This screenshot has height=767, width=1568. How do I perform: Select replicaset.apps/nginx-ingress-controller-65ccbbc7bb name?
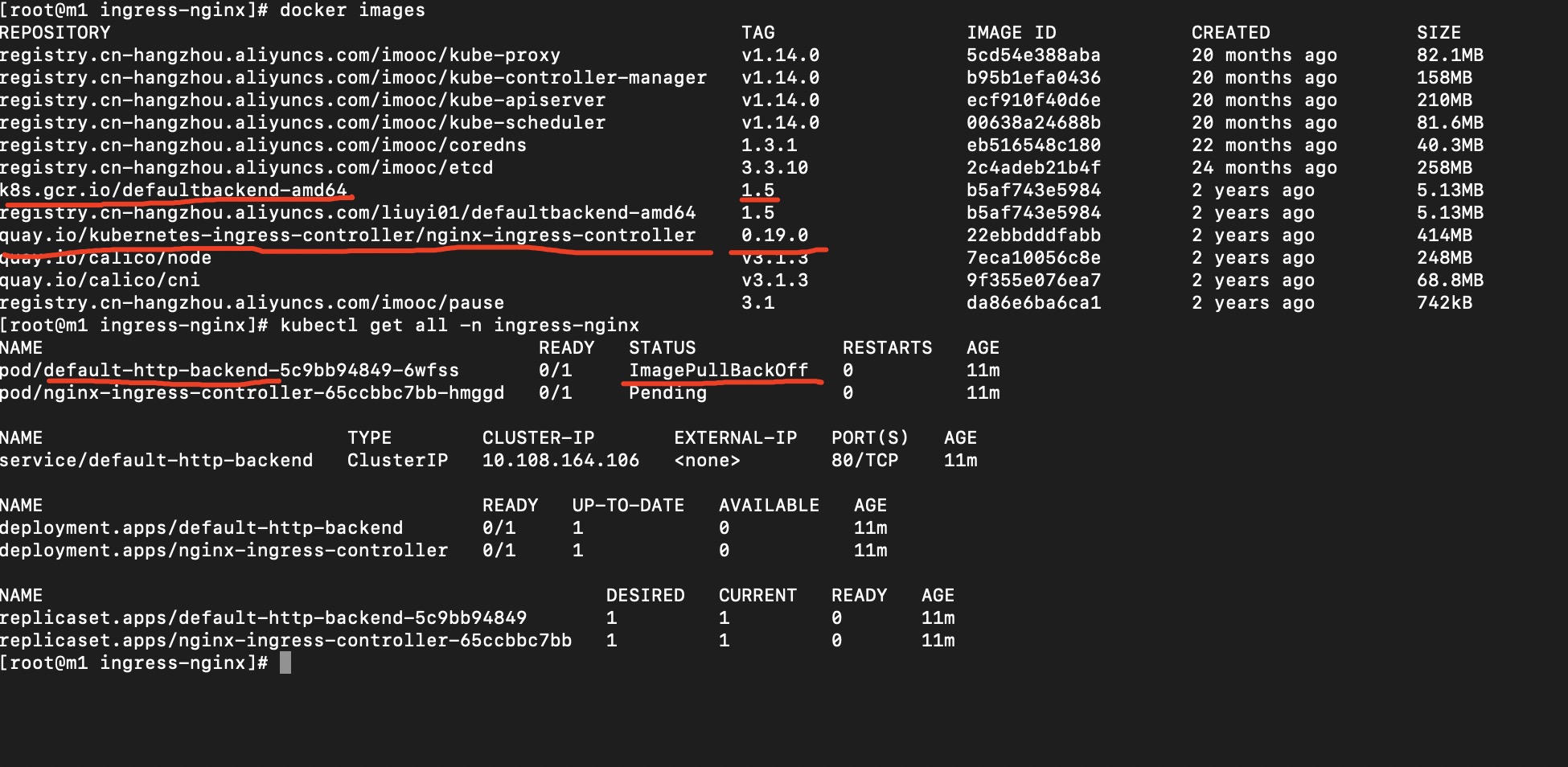[x=285, y=641]
